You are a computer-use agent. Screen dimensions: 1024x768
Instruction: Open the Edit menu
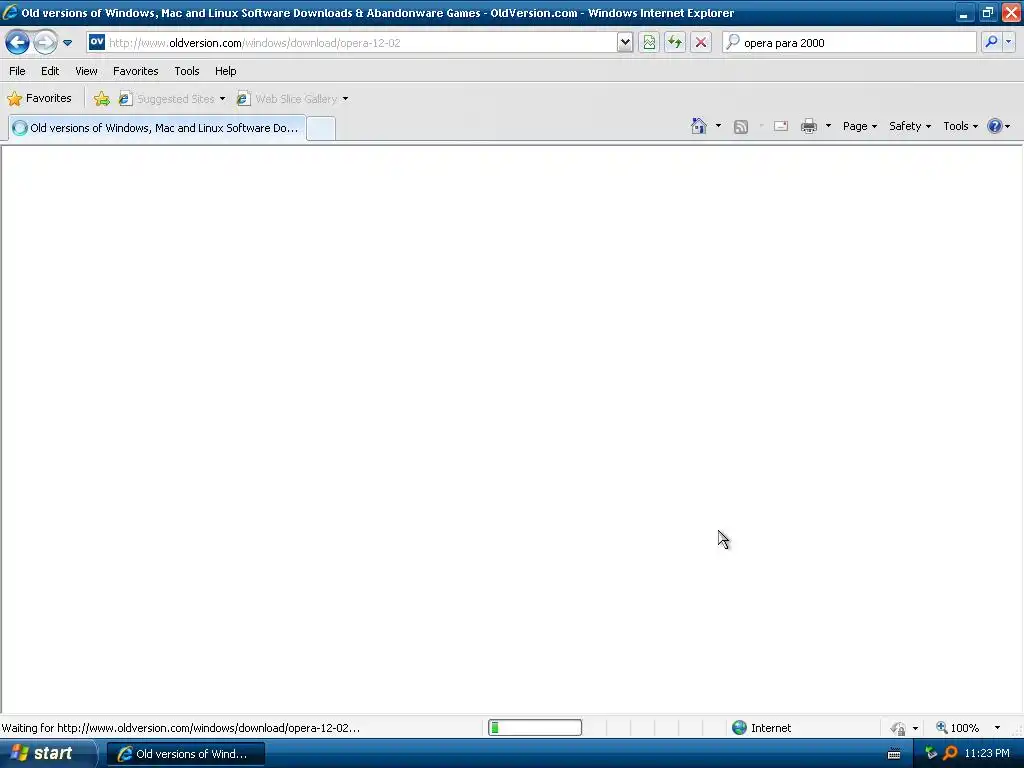point(50,71)
